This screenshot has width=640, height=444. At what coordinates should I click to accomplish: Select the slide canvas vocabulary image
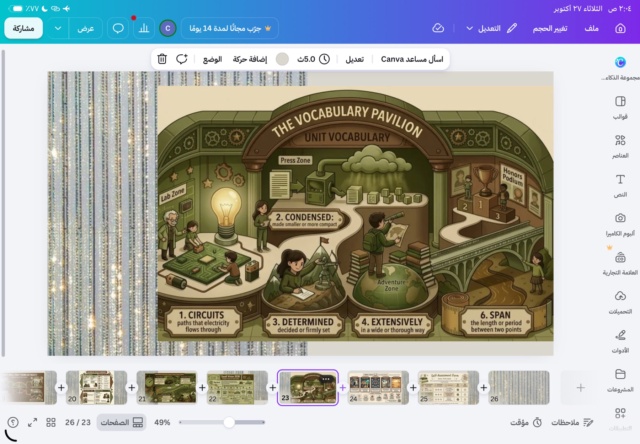[355, 213]
